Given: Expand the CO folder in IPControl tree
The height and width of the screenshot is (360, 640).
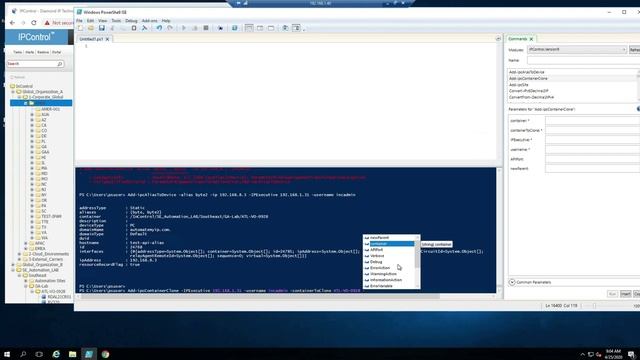Looking at the screenshot, I should (32, 131).
